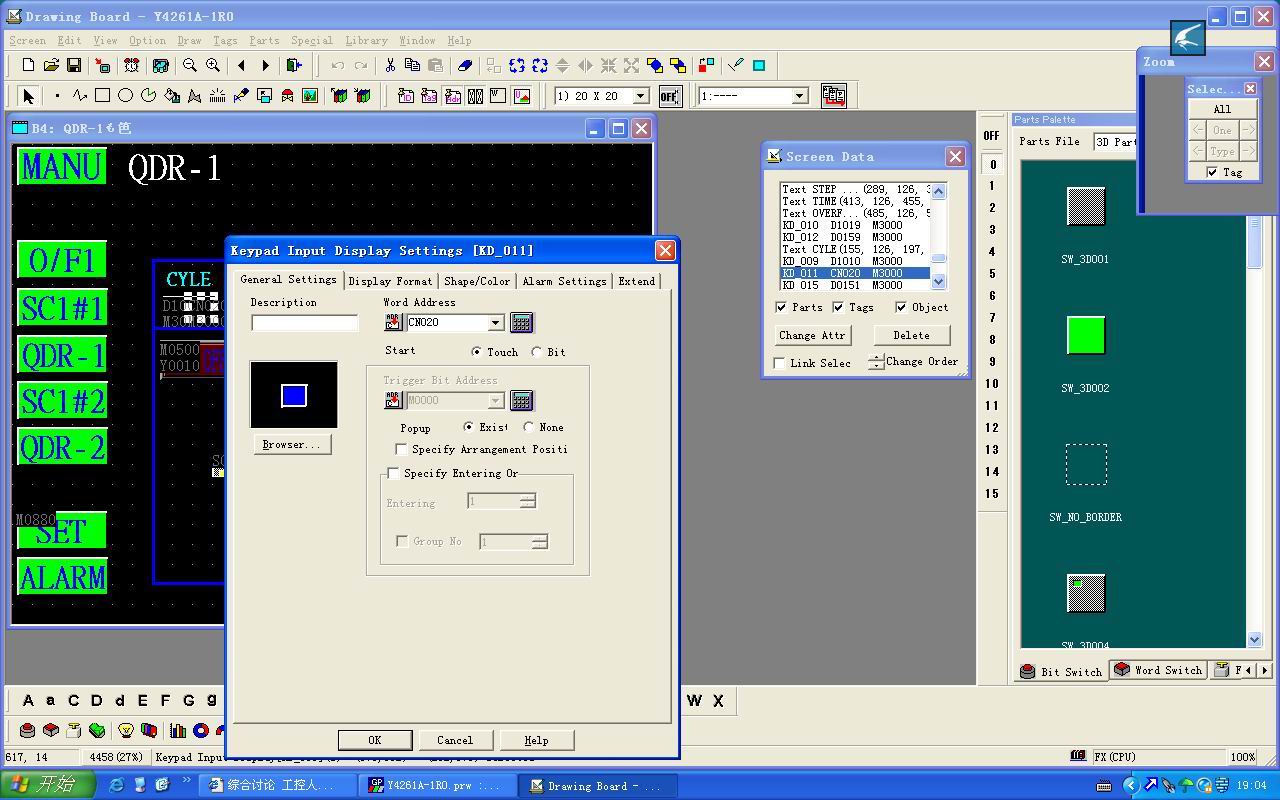This screenshot has height=800, width=1280.
Task: Select the circle drawing tool
Action: (x=125, y=96)
